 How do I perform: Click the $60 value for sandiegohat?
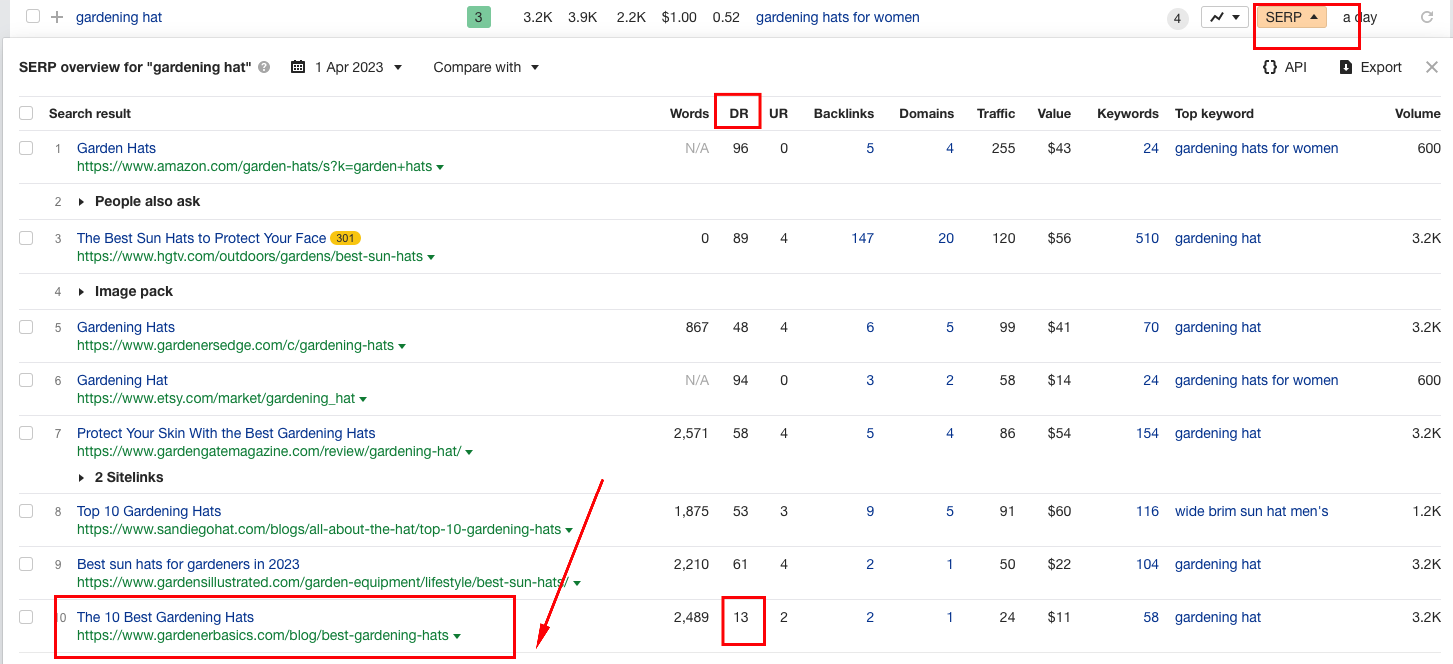click(x=1059, y=511)
